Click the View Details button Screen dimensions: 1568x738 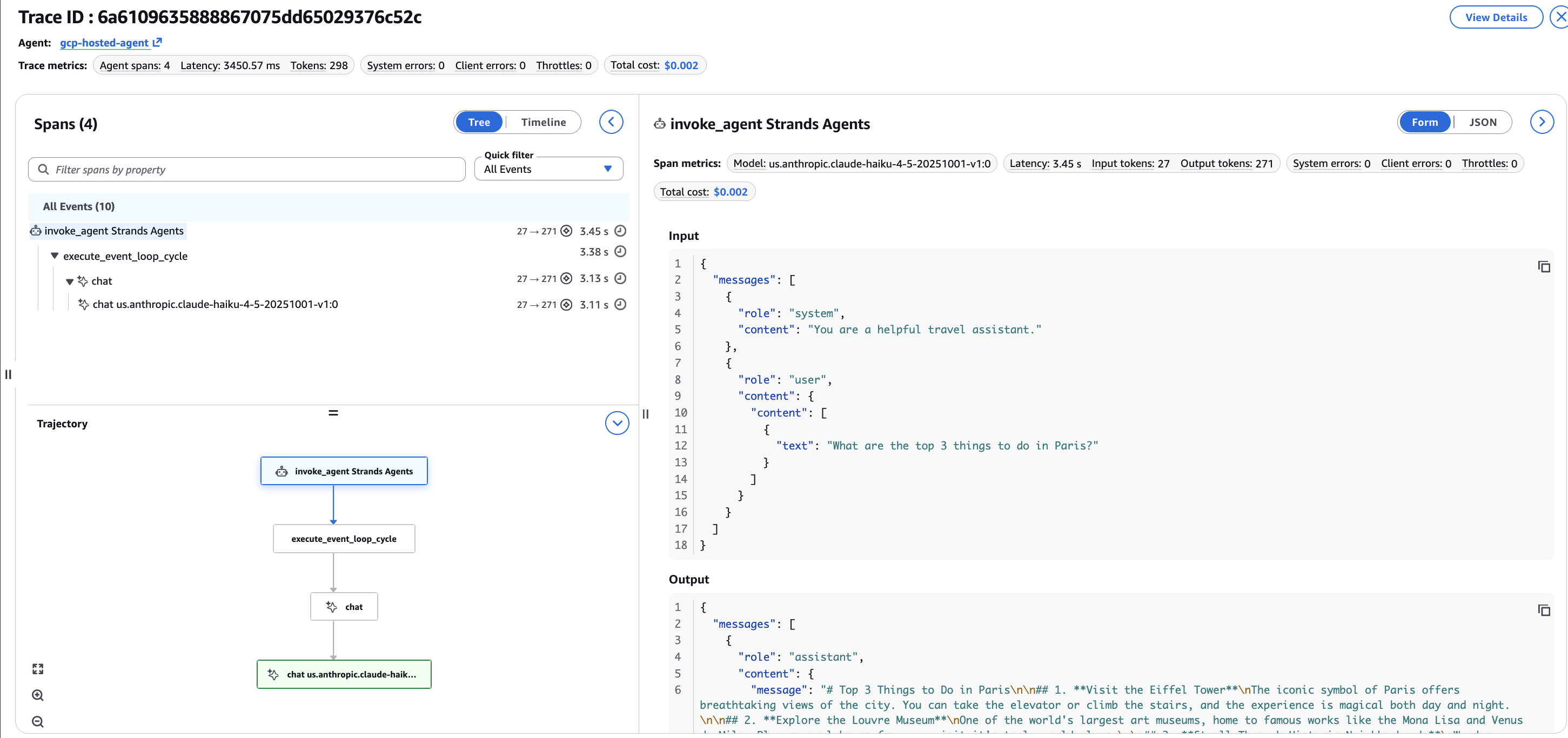(1496, 17)
